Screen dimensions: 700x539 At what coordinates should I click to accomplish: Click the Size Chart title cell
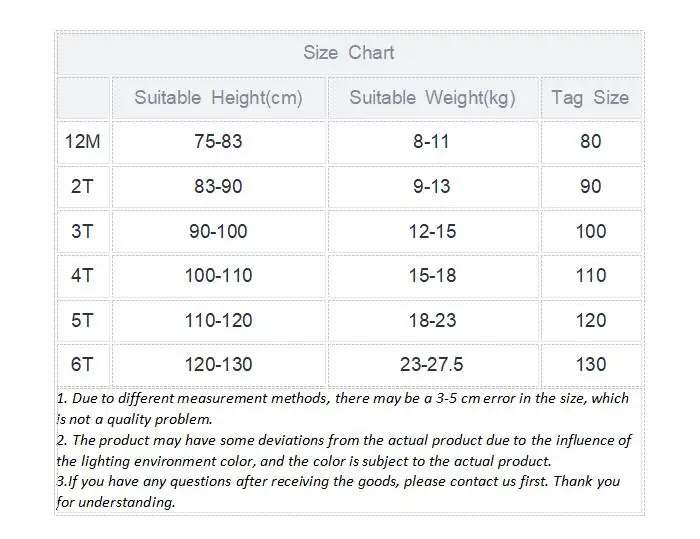349,53
